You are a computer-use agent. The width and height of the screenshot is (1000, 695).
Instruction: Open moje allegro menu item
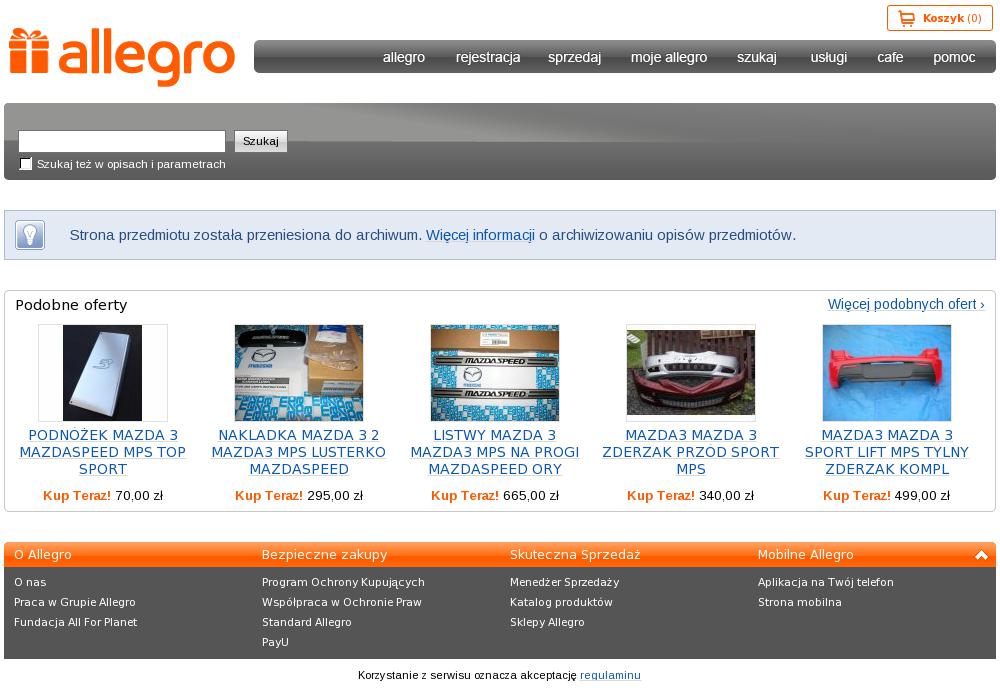[669, 57]
